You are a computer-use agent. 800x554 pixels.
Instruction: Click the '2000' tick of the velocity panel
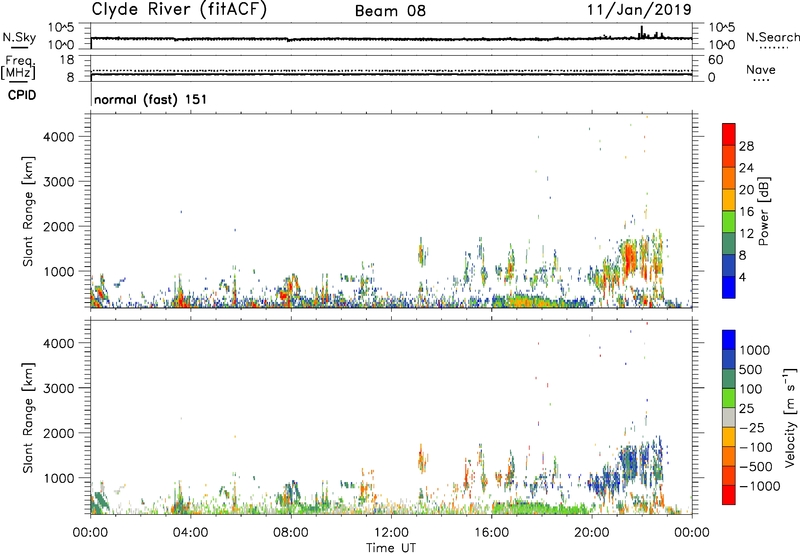(58, 433)
